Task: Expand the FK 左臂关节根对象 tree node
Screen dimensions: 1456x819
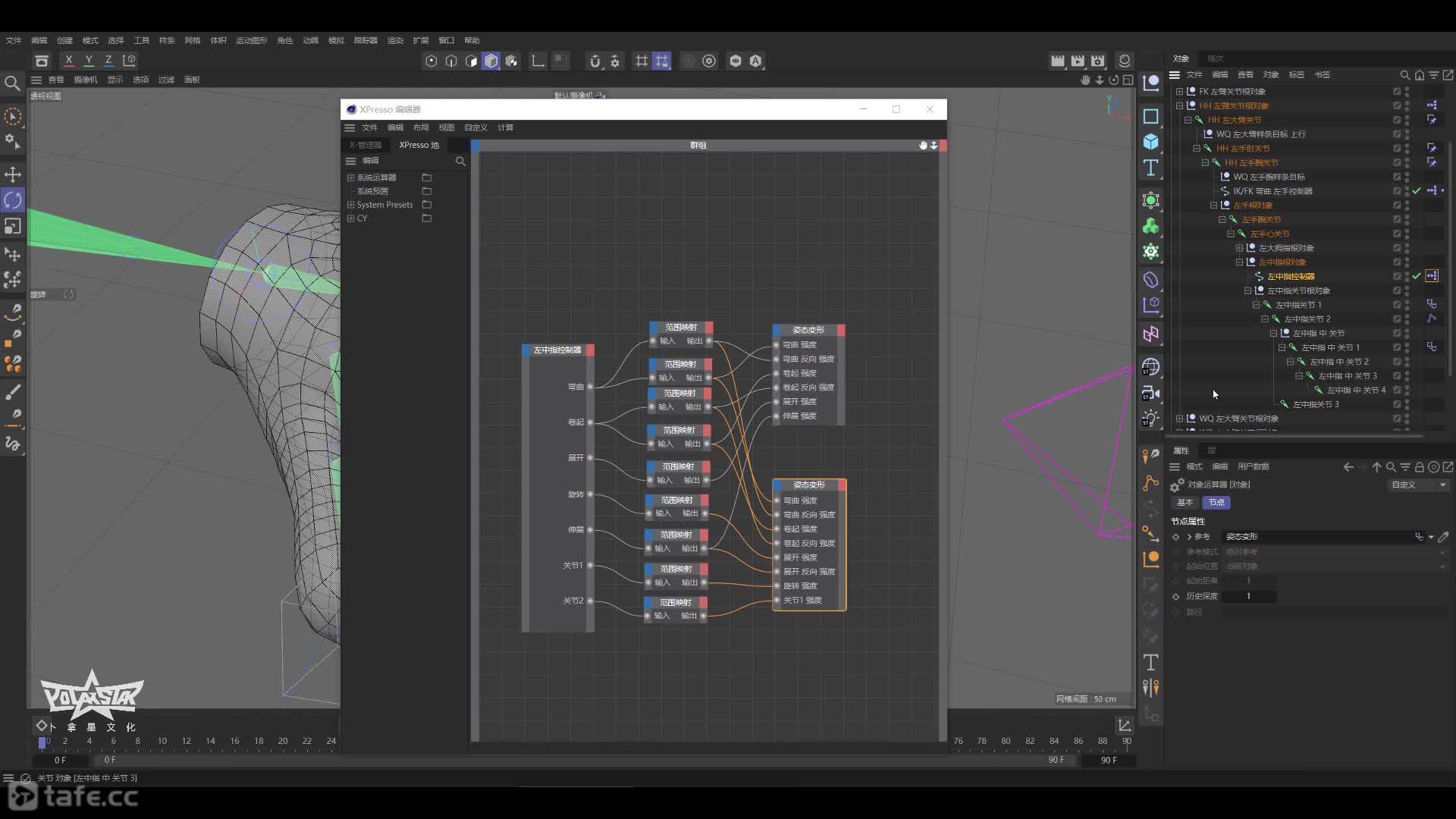Action: [1179, 91]
